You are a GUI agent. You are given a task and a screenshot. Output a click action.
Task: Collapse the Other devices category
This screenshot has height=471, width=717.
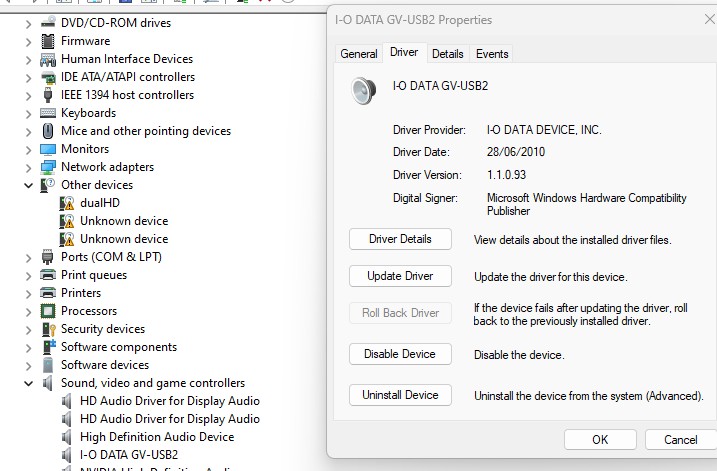click(28, 185)
